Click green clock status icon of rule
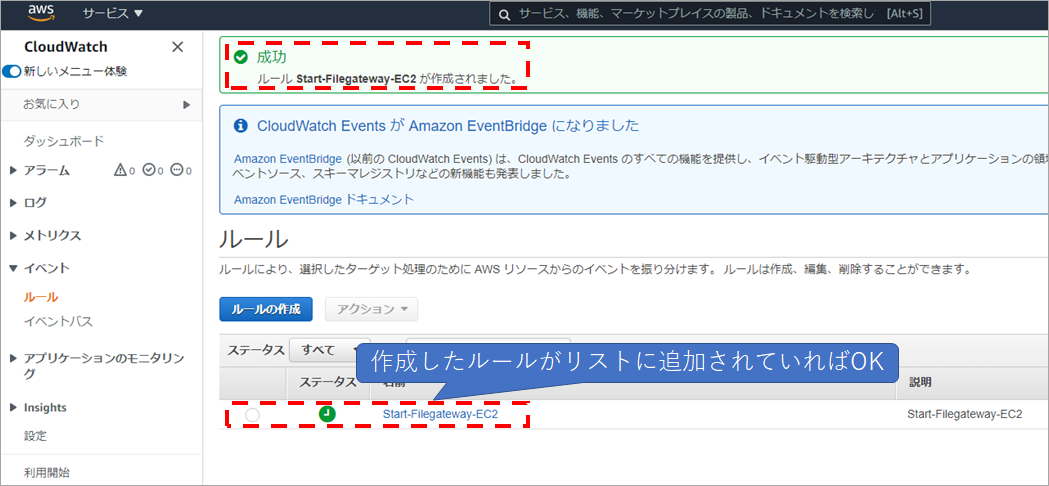Viewport: 1049px width, 486px height. (327, 414)
